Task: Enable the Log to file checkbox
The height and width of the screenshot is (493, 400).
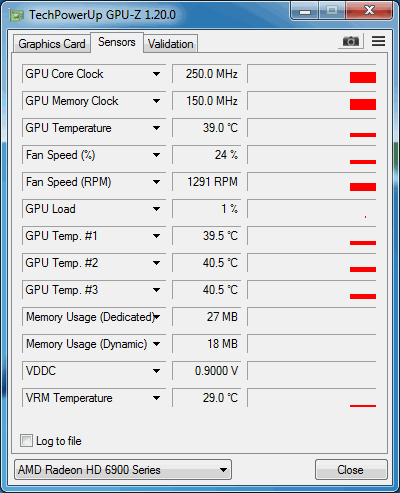Action: pyautogui.click(x=26, y=440)
